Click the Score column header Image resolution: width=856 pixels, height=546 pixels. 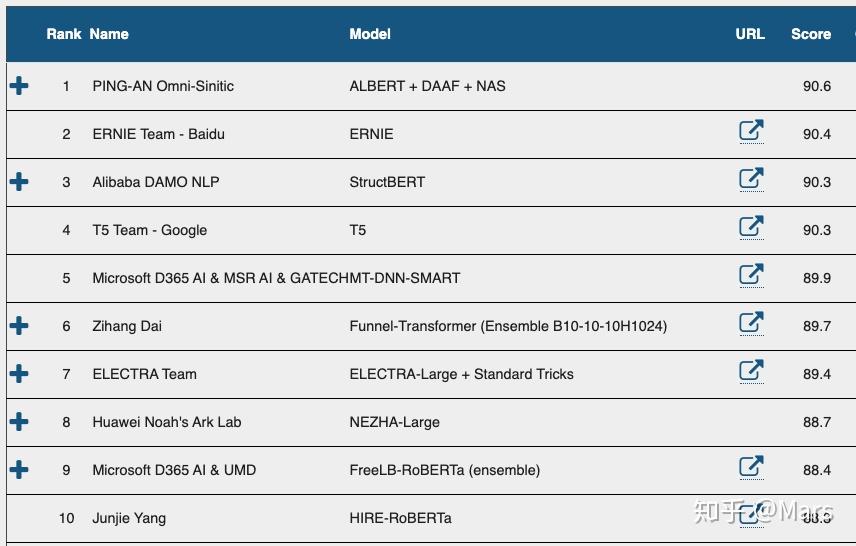tap(810, 34)
